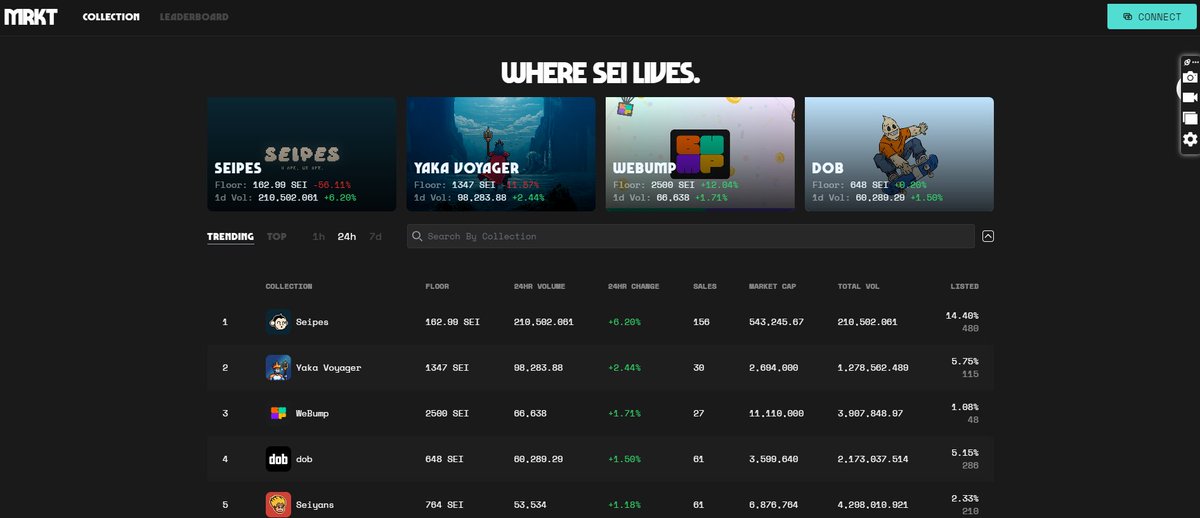Click the 11,110,000 market cap value

[776, 414]
